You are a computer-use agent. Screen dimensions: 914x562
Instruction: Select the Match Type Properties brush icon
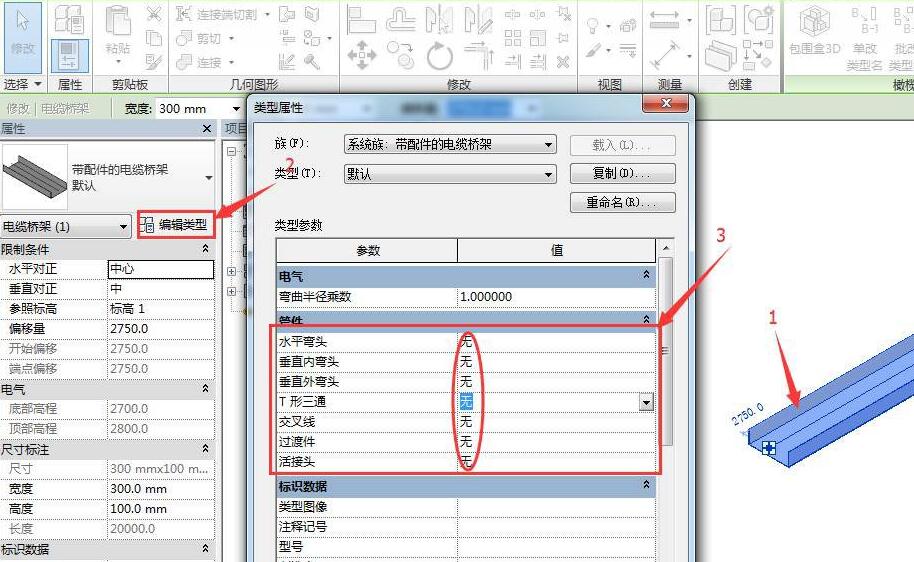pyautogui.click(x=154, y=62)
